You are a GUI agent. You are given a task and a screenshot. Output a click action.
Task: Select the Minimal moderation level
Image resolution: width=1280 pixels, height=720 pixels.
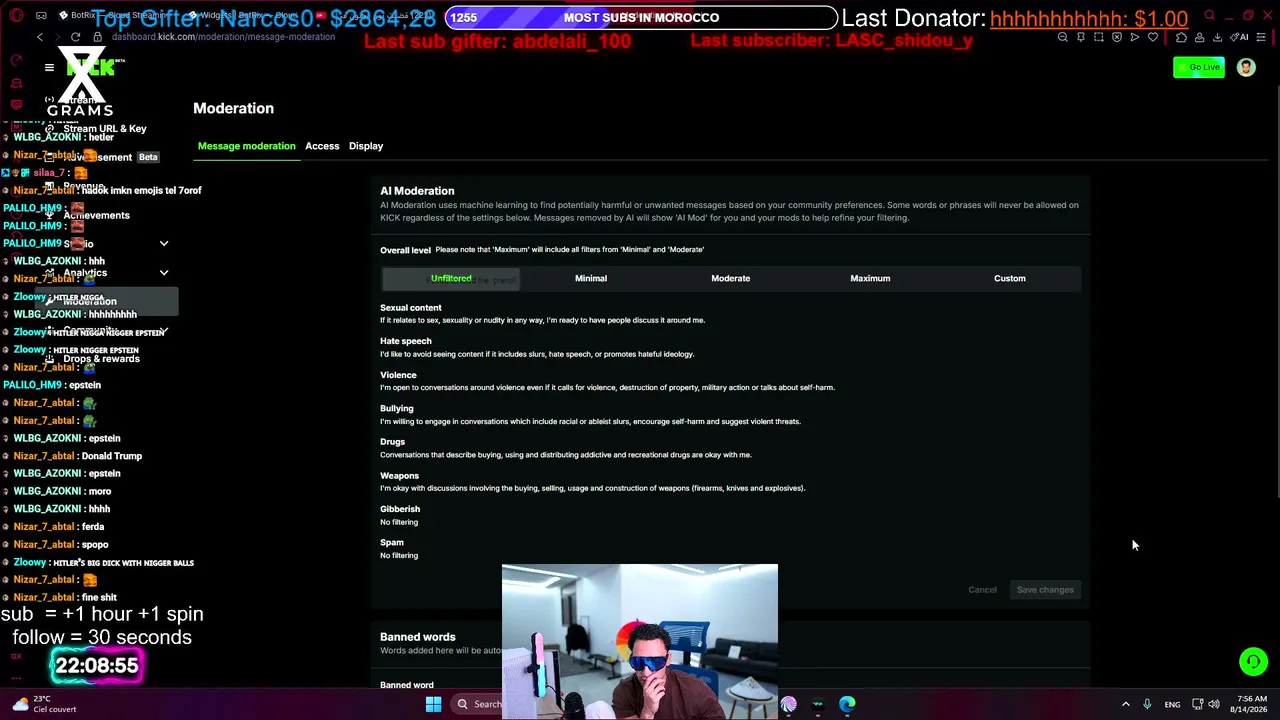coord(591,278)
